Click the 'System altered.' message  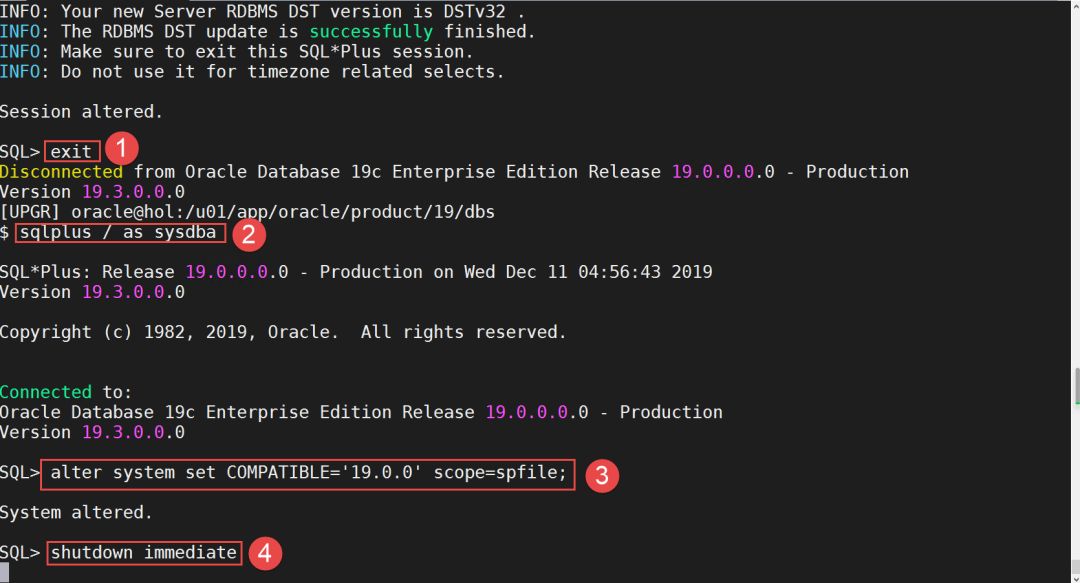tap(76, 513)
